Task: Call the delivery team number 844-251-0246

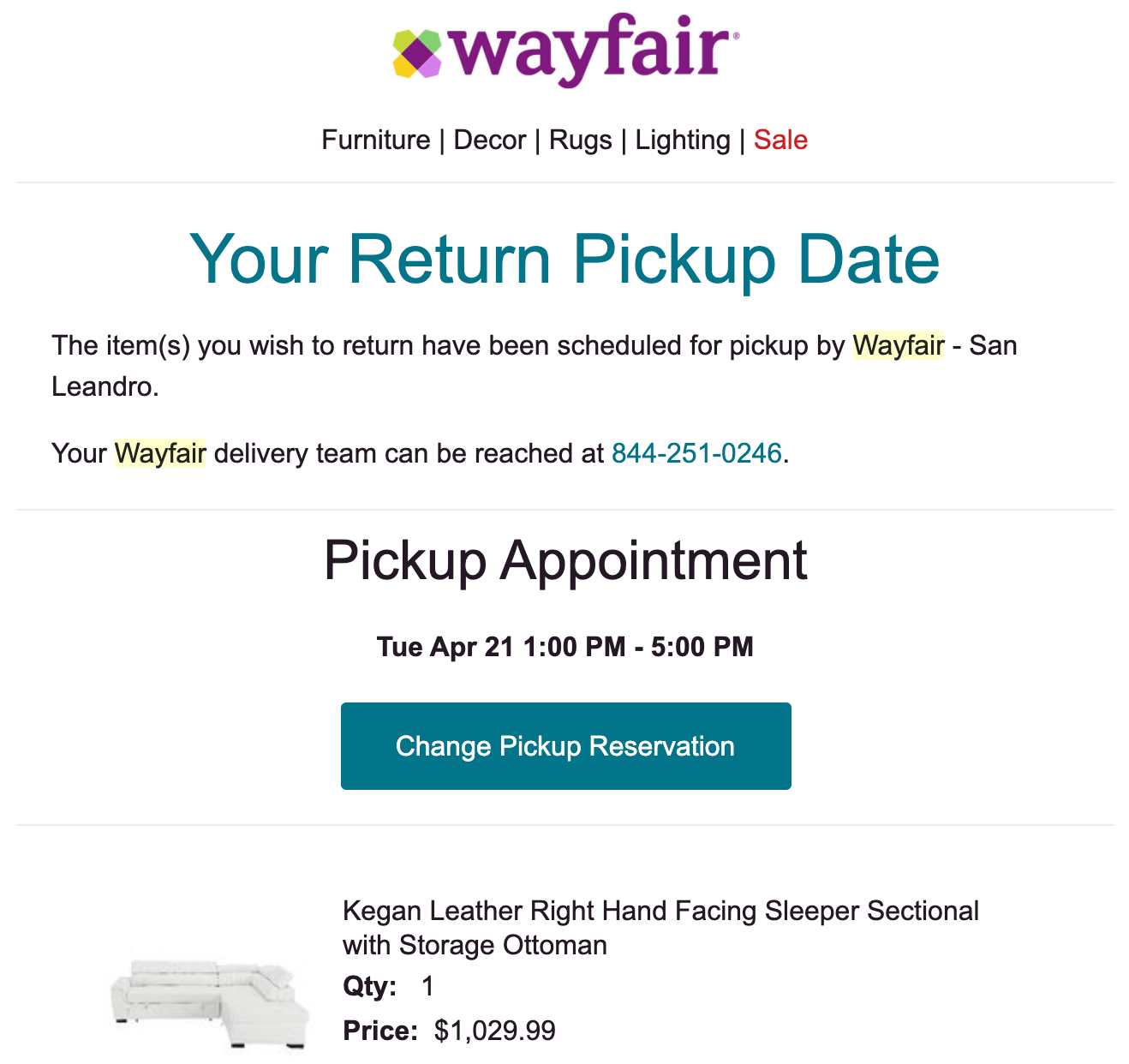Action: [x=696, y=453]
